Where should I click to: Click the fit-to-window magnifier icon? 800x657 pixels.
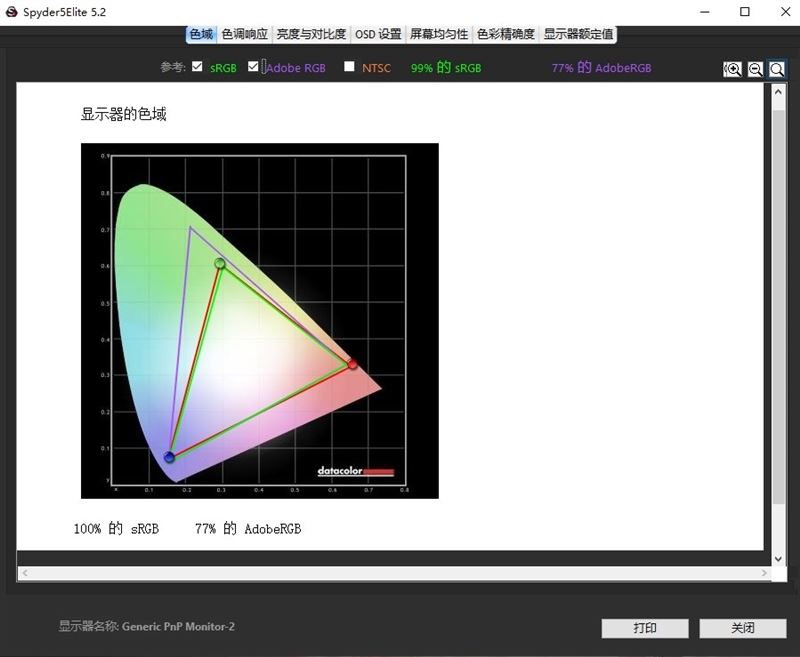777,69
